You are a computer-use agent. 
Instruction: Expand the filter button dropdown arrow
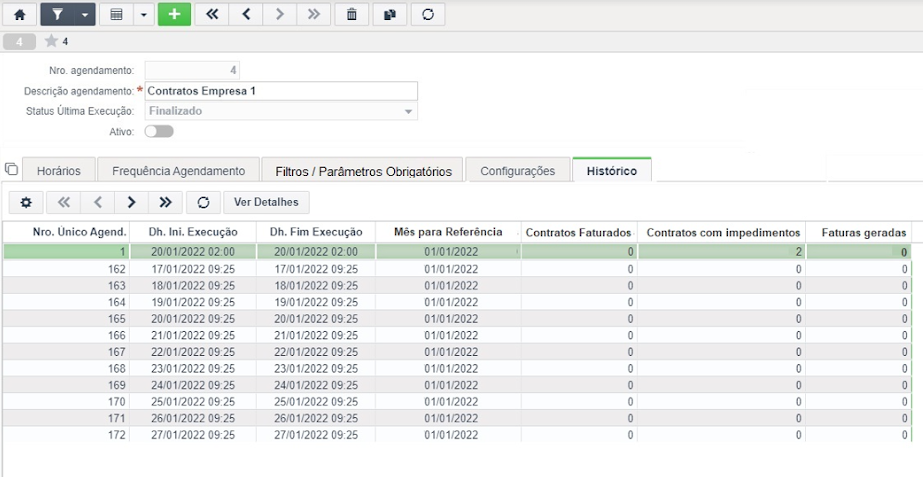pos(85,15)
